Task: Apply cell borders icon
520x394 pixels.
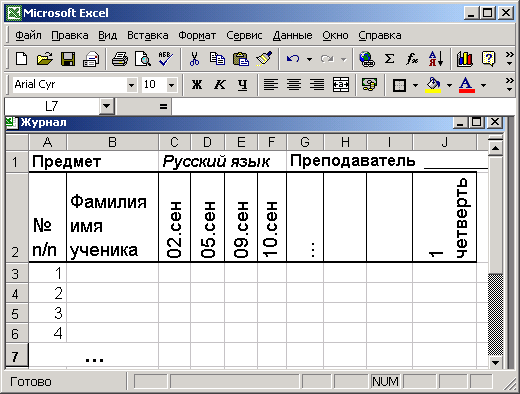Action: (x=399, y=85)
